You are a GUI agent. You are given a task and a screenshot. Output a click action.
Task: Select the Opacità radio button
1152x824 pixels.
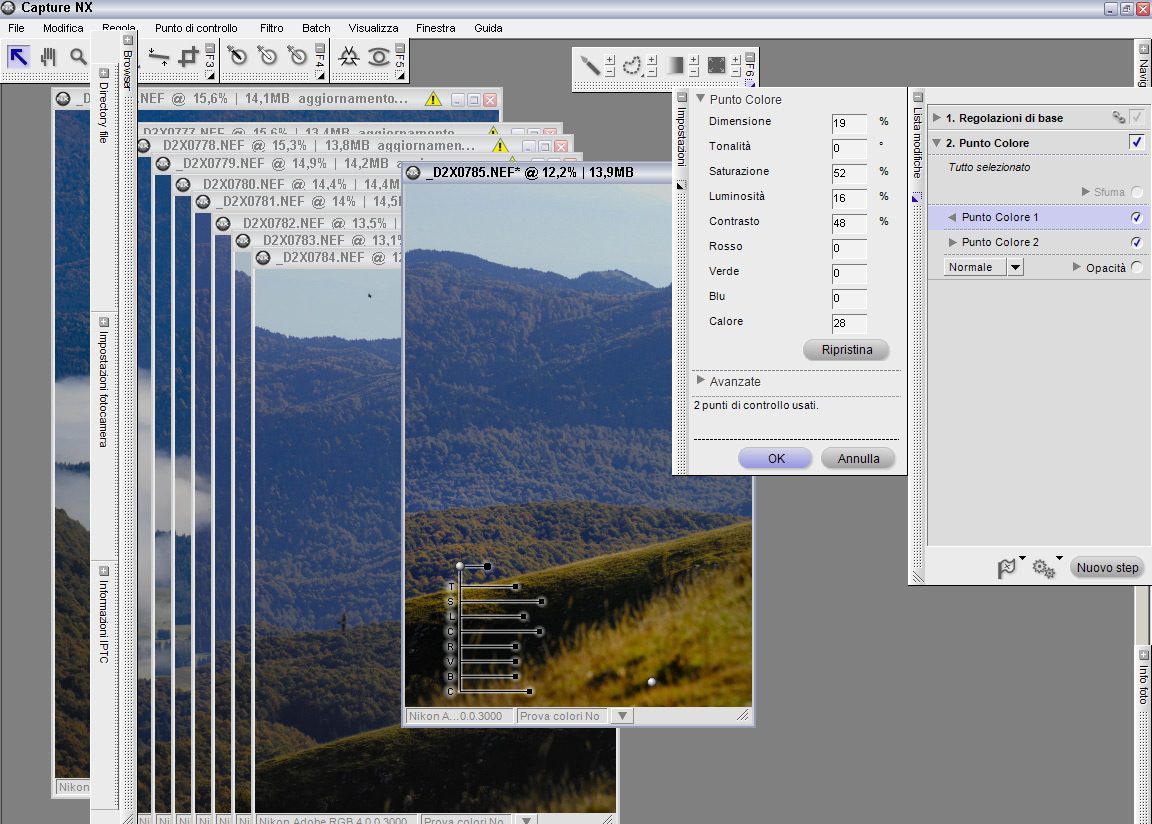[x=1137, y=267]
